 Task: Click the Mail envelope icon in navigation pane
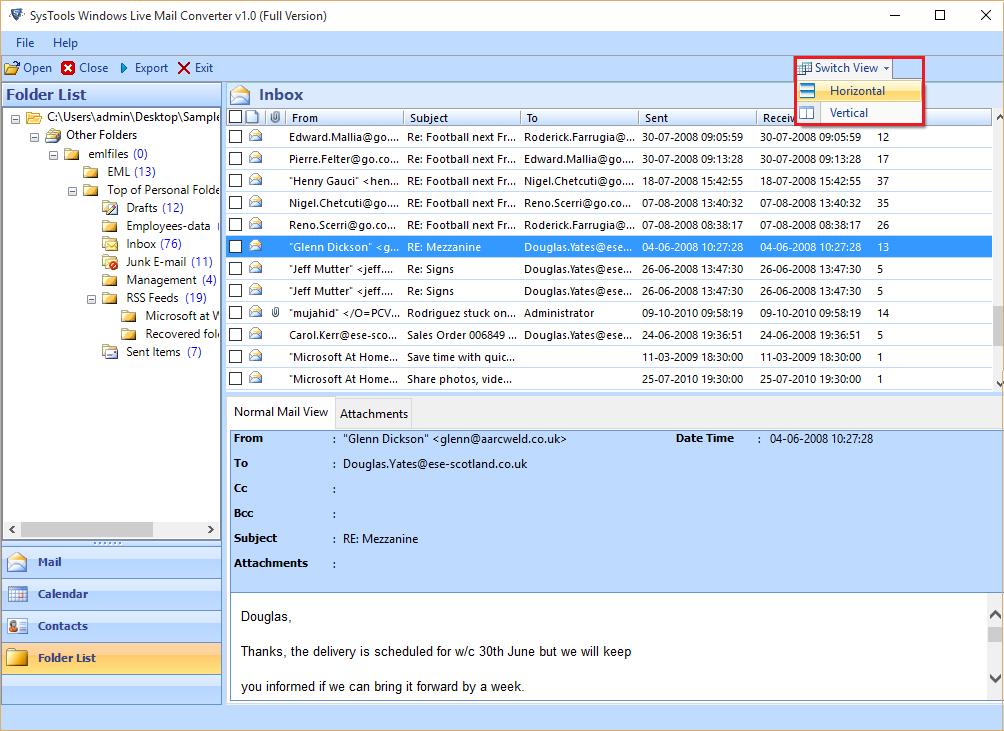coord(17,562)
